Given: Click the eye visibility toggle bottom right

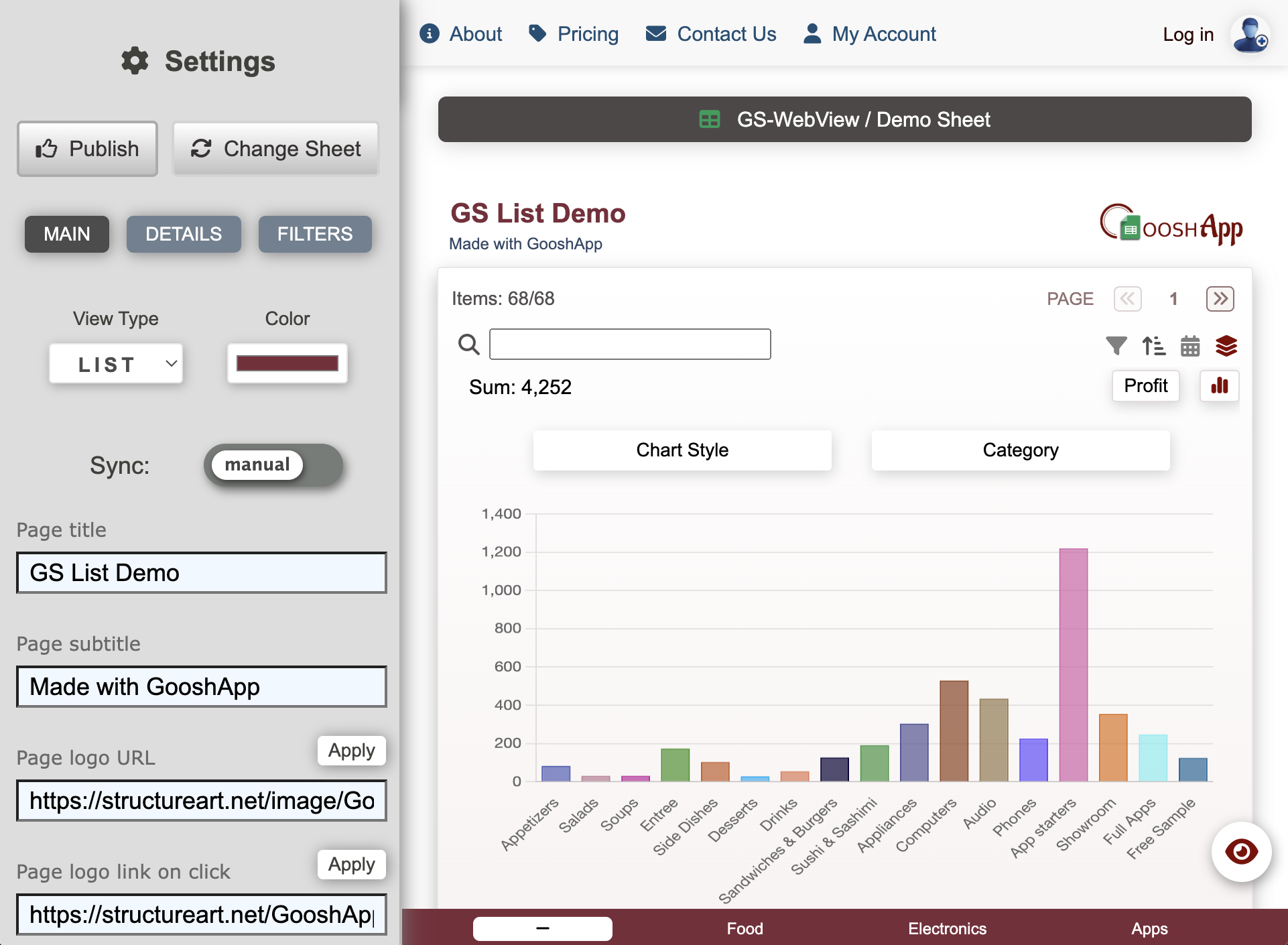Looking at the screenshot, I should coord(1241,852).
